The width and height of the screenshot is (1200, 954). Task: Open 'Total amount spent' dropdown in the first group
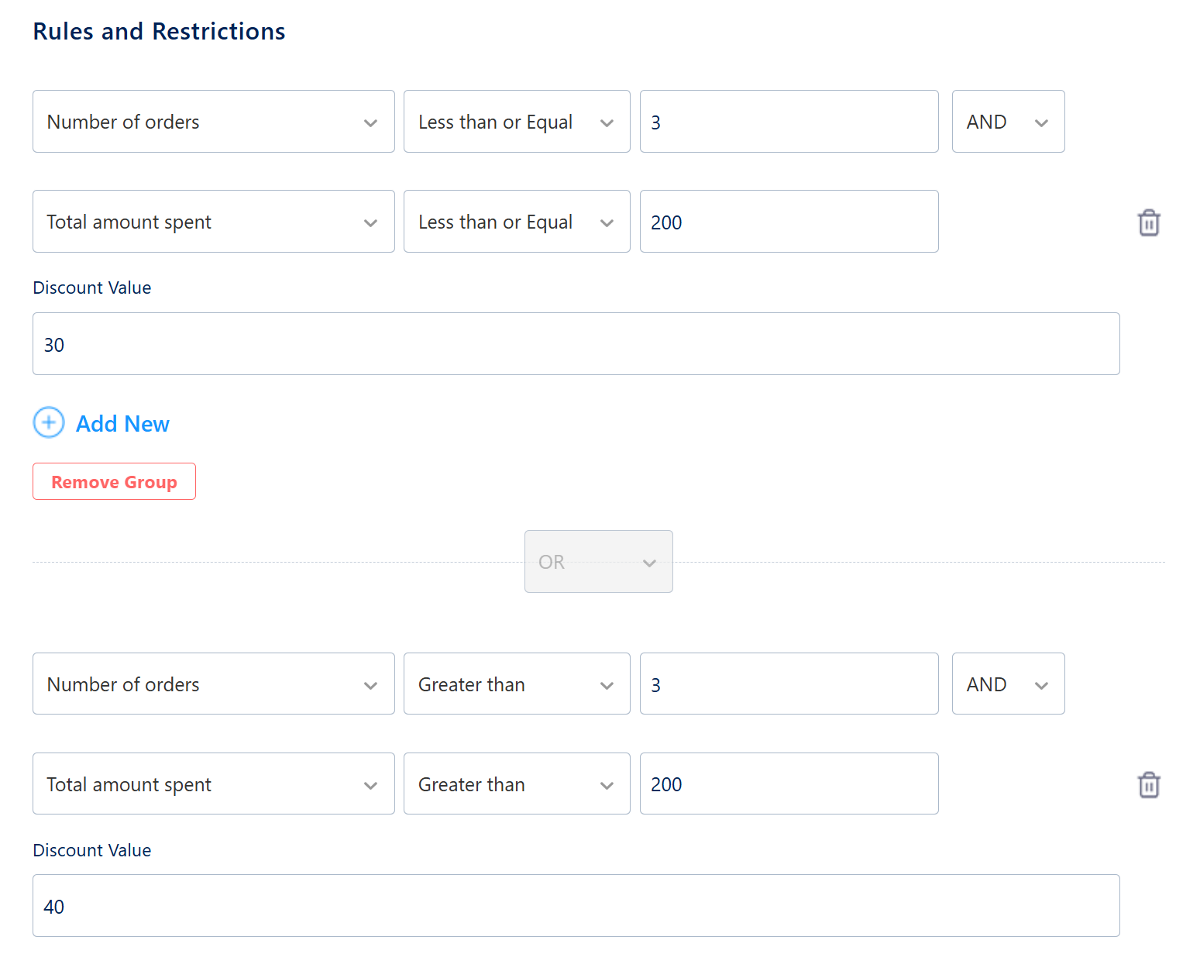[213, 222]
